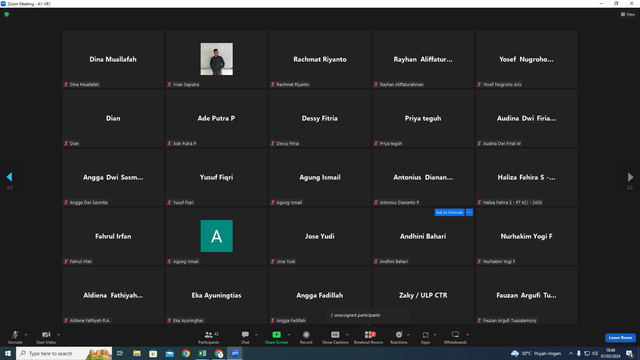Open the weather widget showing 30°C

click(536, 353)
